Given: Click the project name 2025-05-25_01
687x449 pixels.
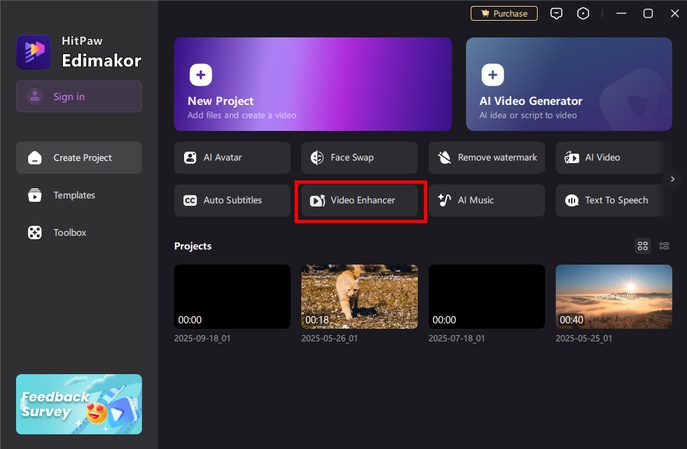Looking at the screenshot, I should click(584, 339).
